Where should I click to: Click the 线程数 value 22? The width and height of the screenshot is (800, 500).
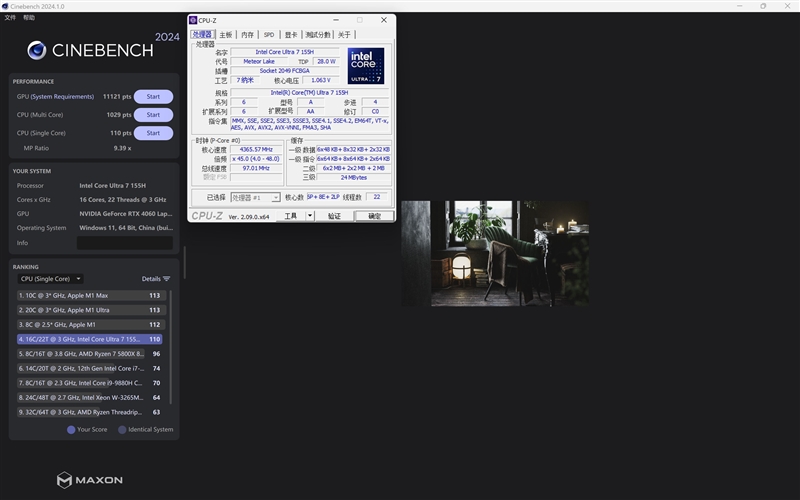[x=377, y=197]
